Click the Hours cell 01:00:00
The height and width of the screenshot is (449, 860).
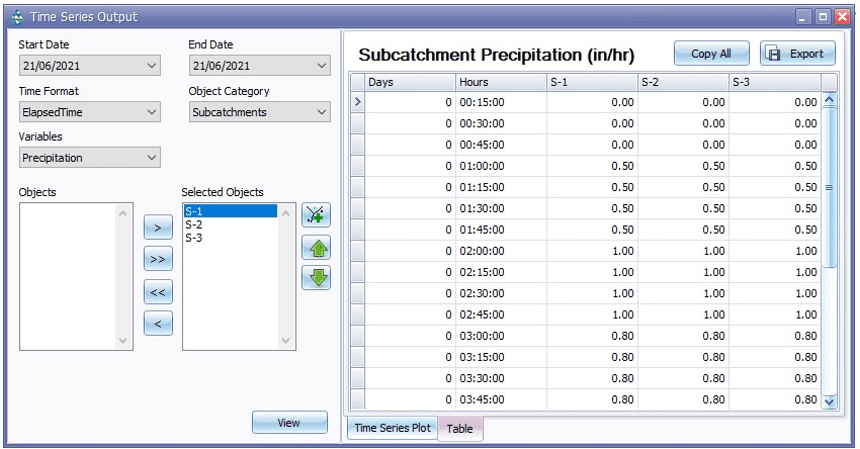click(x=501, y=166)
